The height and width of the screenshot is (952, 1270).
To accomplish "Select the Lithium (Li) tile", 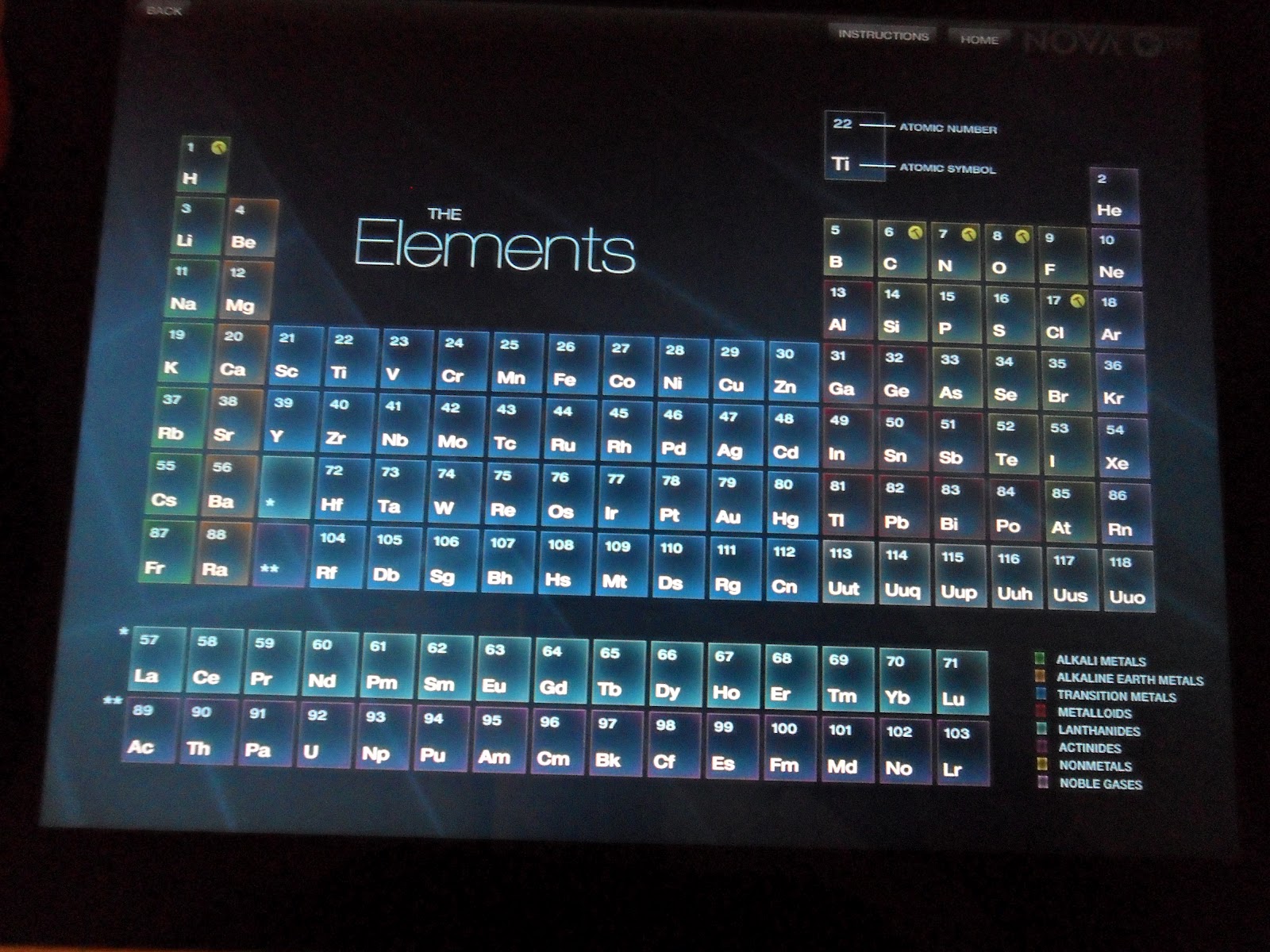I will 198,225.
